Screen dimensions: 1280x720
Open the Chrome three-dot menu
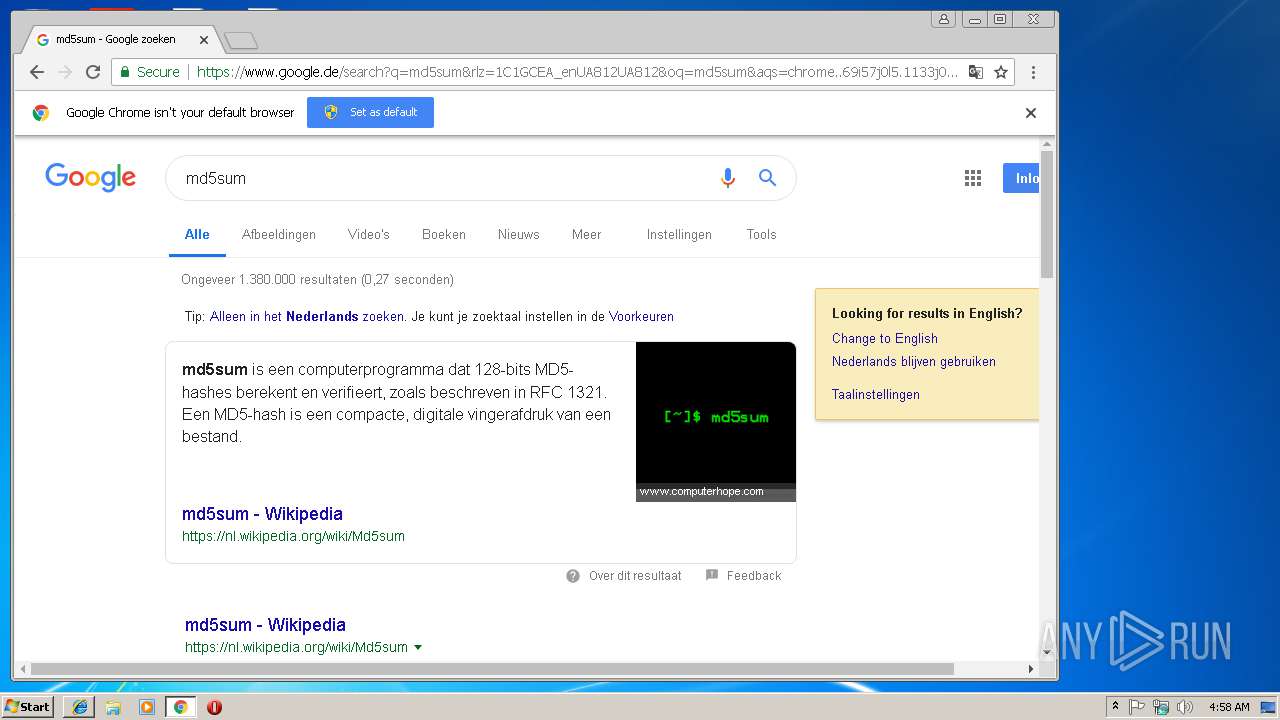click(x=1033, y=72)
